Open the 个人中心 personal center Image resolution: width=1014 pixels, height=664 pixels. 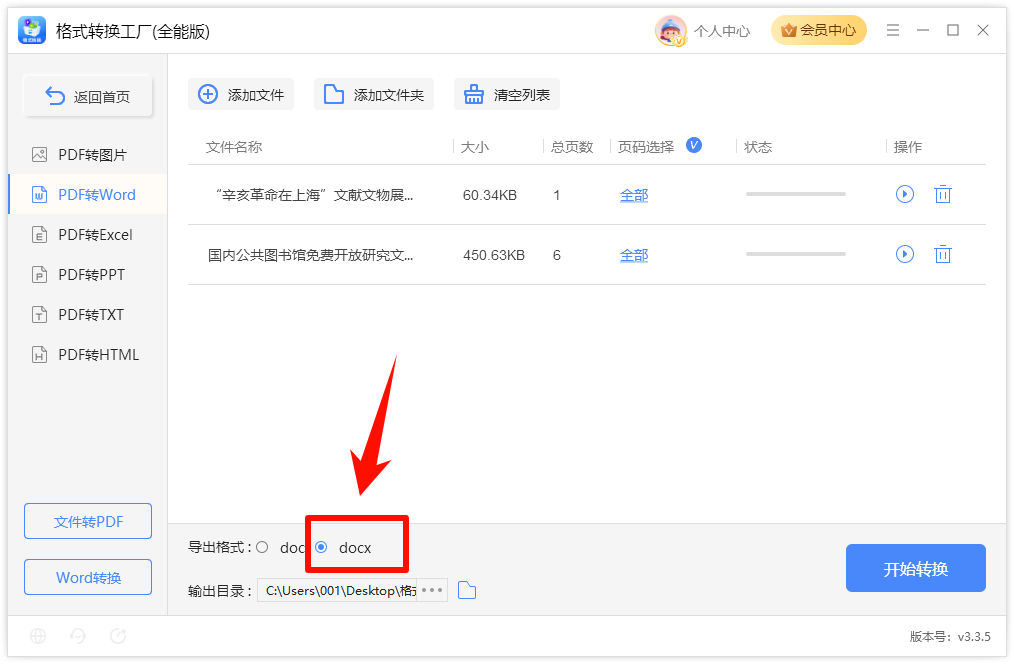pos(722,31)
